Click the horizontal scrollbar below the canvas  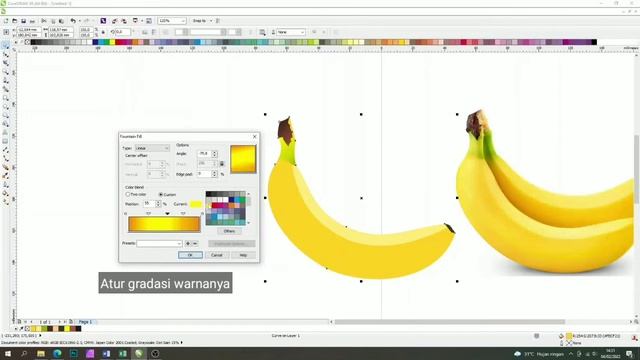(449, 322)
